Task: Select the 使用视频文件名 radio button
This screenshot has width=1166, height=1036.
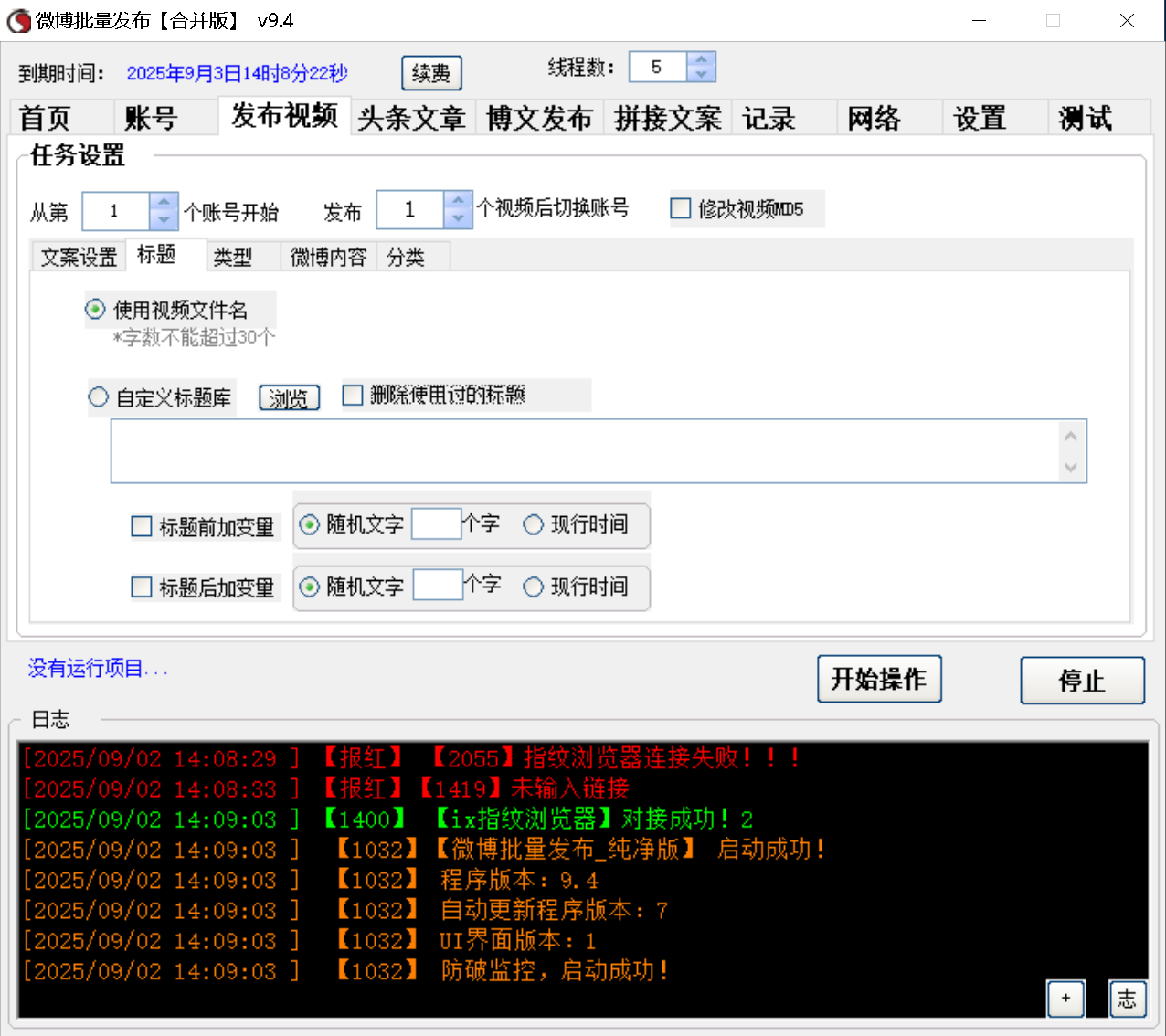Action: point(94,310)
